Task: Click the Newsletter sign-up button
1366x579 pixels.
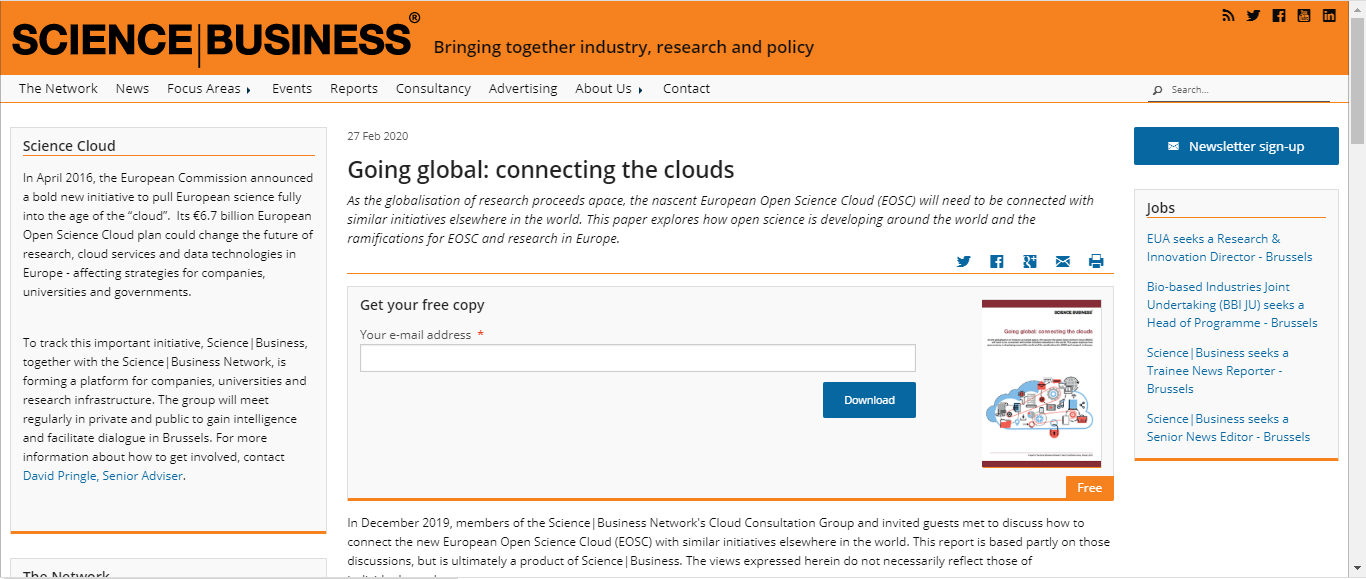Action: click(x=1236, y=146)
